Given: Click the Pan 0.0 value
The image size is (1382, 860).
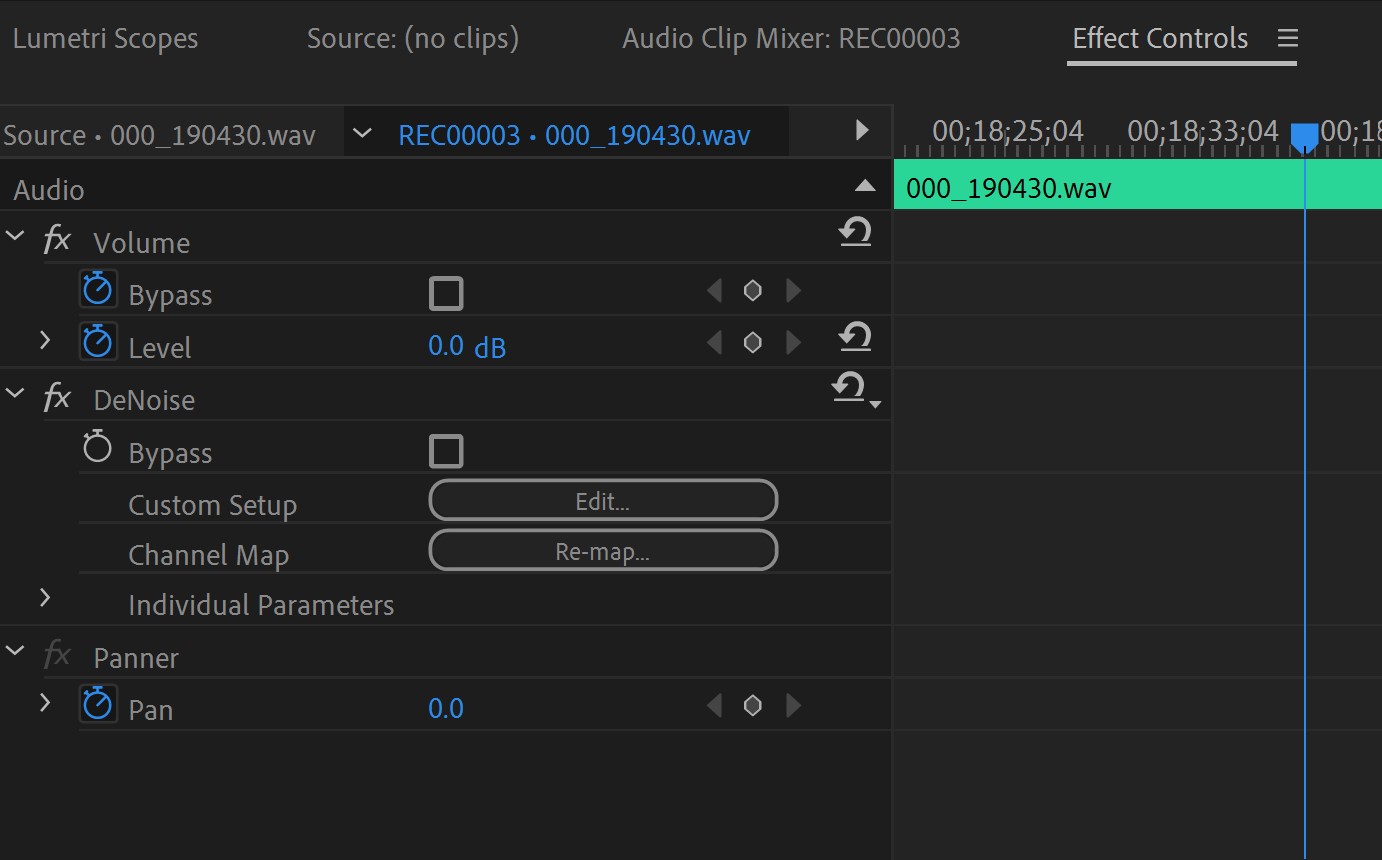Looking at the screenshot, I should 446,709.
